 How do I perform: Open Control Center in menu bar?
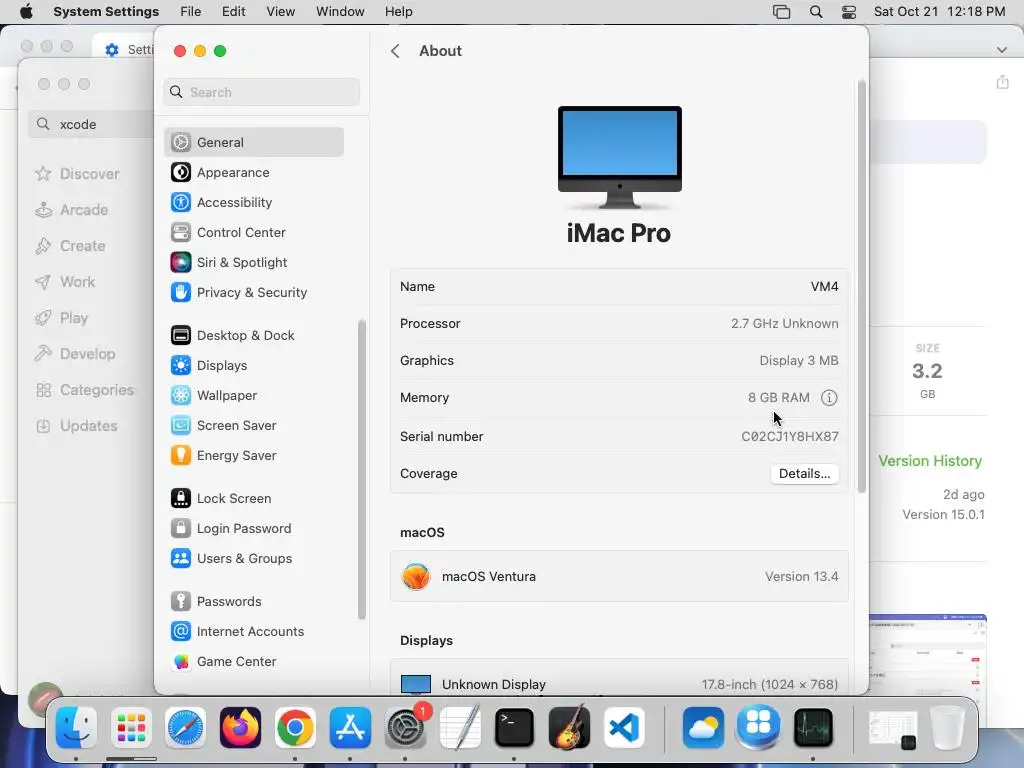849,12
